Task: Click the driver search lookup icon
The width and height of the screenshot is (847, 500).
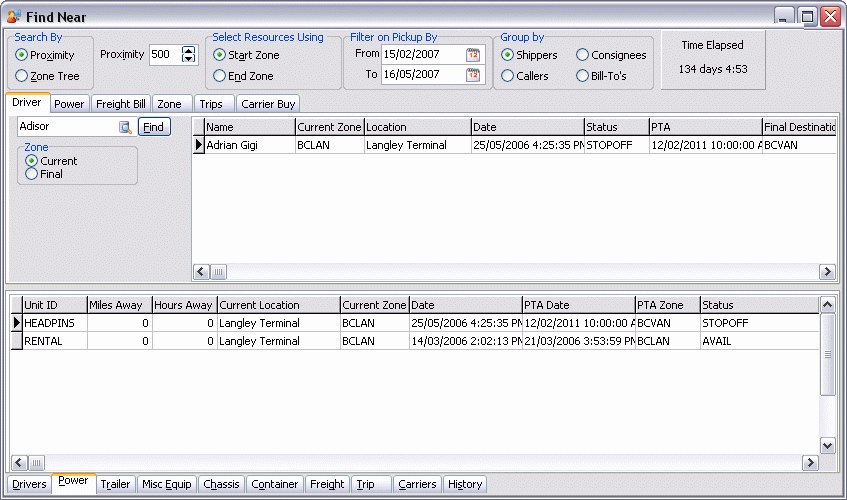Action: pos(126,127)
